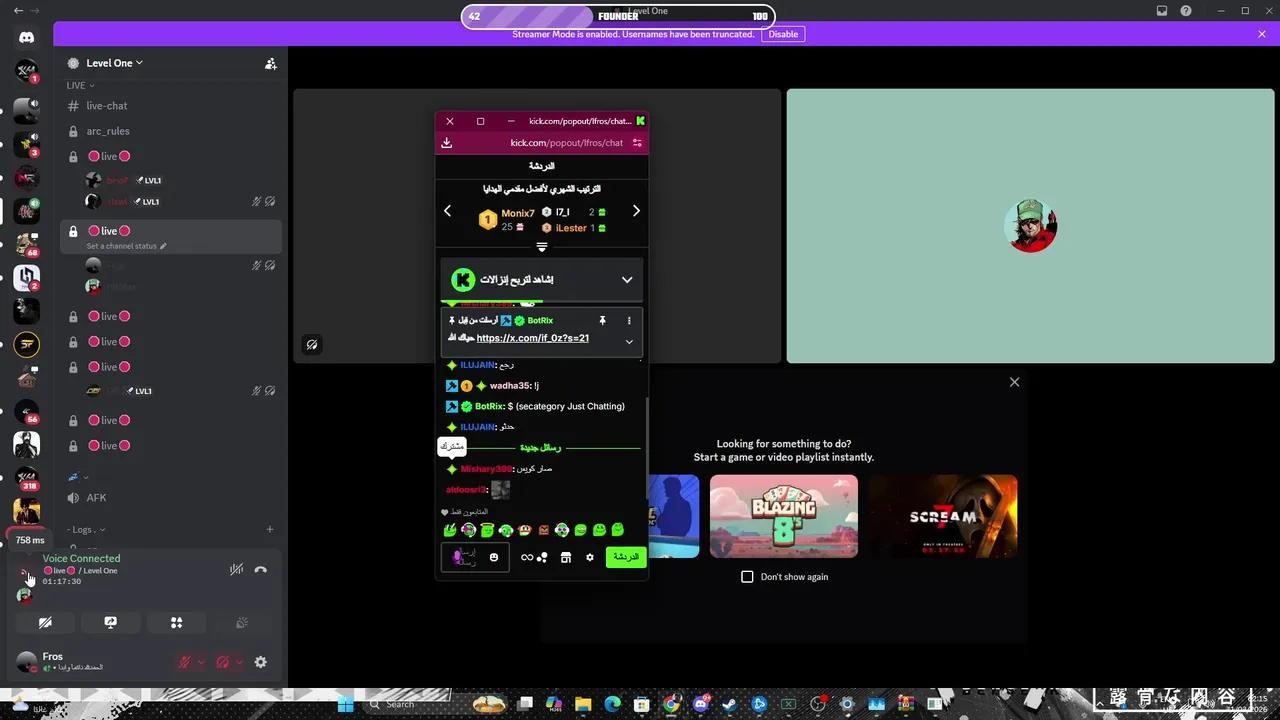Viewport: 1280px width, 720px height.
Task: Unmute the microphone
Action: click(x=185, y=662)
